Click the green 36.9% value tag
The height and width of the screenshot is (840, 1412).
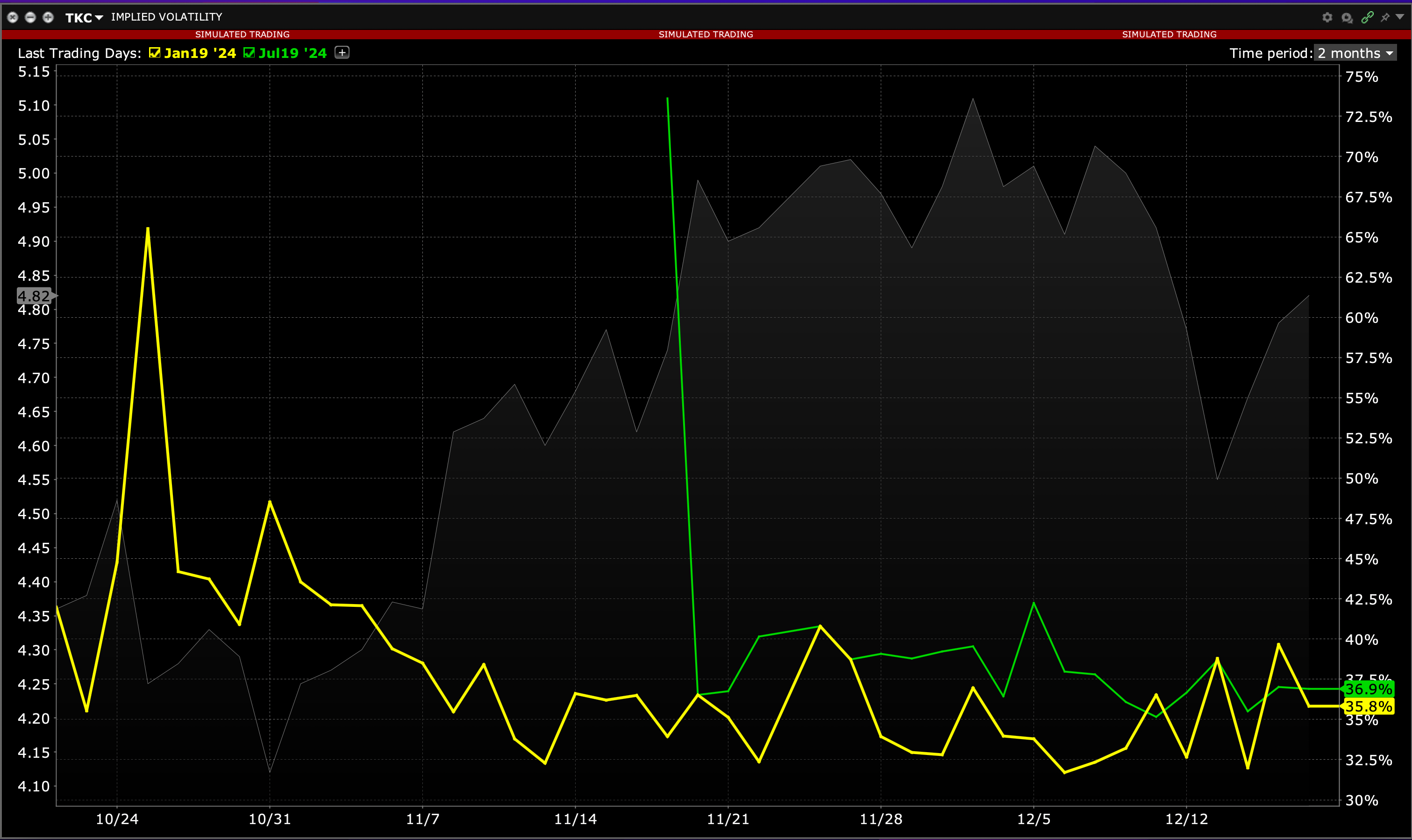click(x=1369, y=689)
